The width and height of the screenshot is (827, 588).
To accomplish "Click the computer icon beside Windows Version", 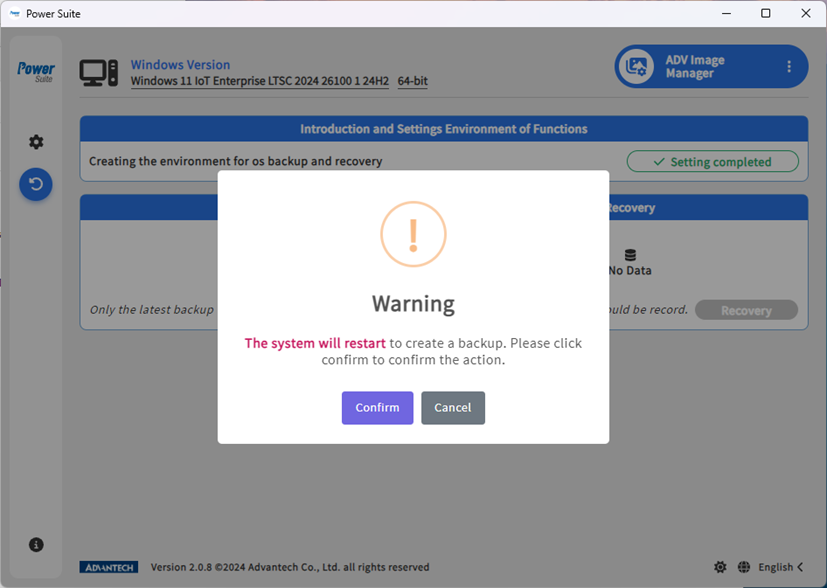I will point(99,73).
